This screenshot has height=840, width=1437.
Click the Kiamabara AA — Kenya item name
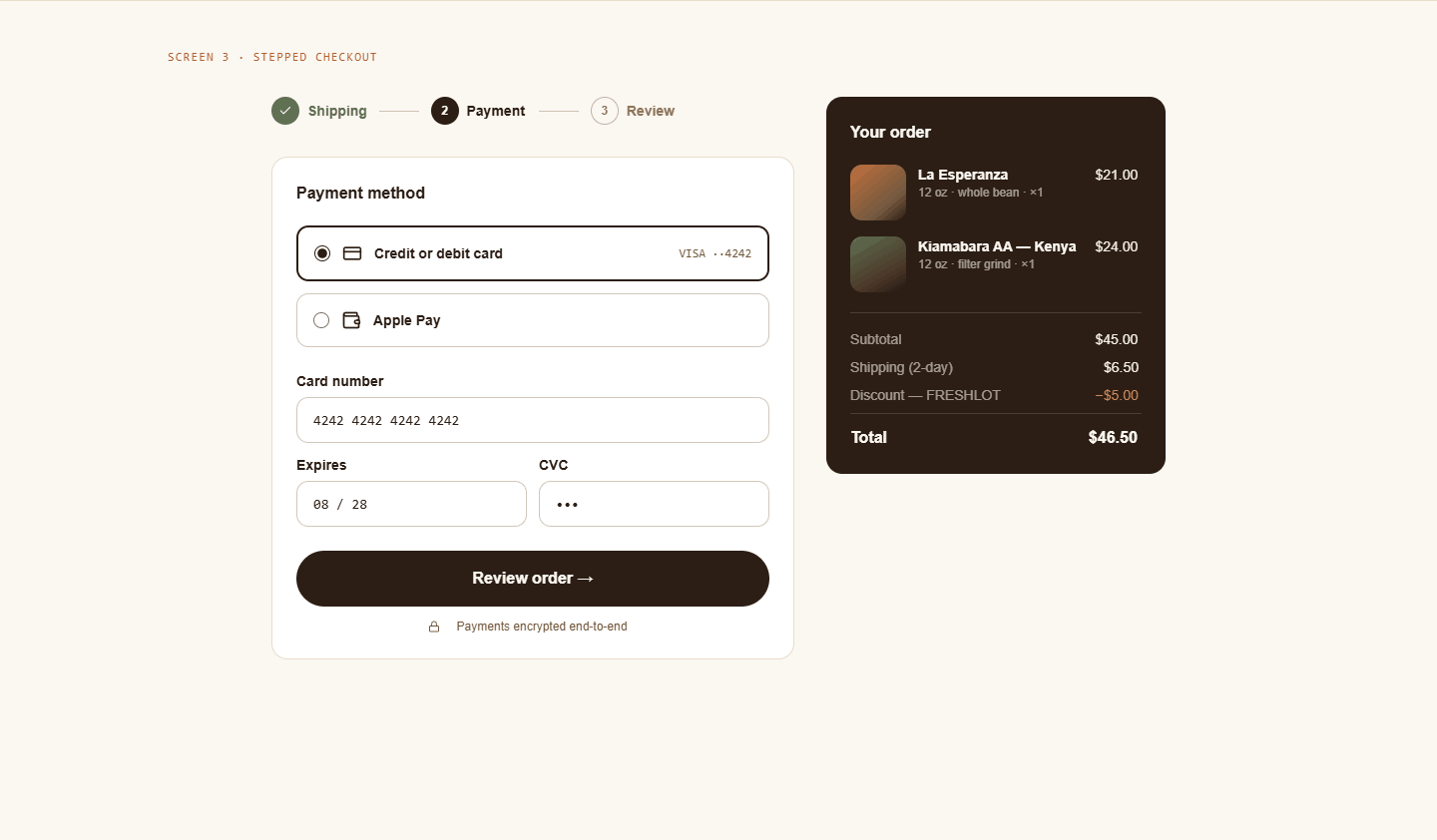coord(997,246)
